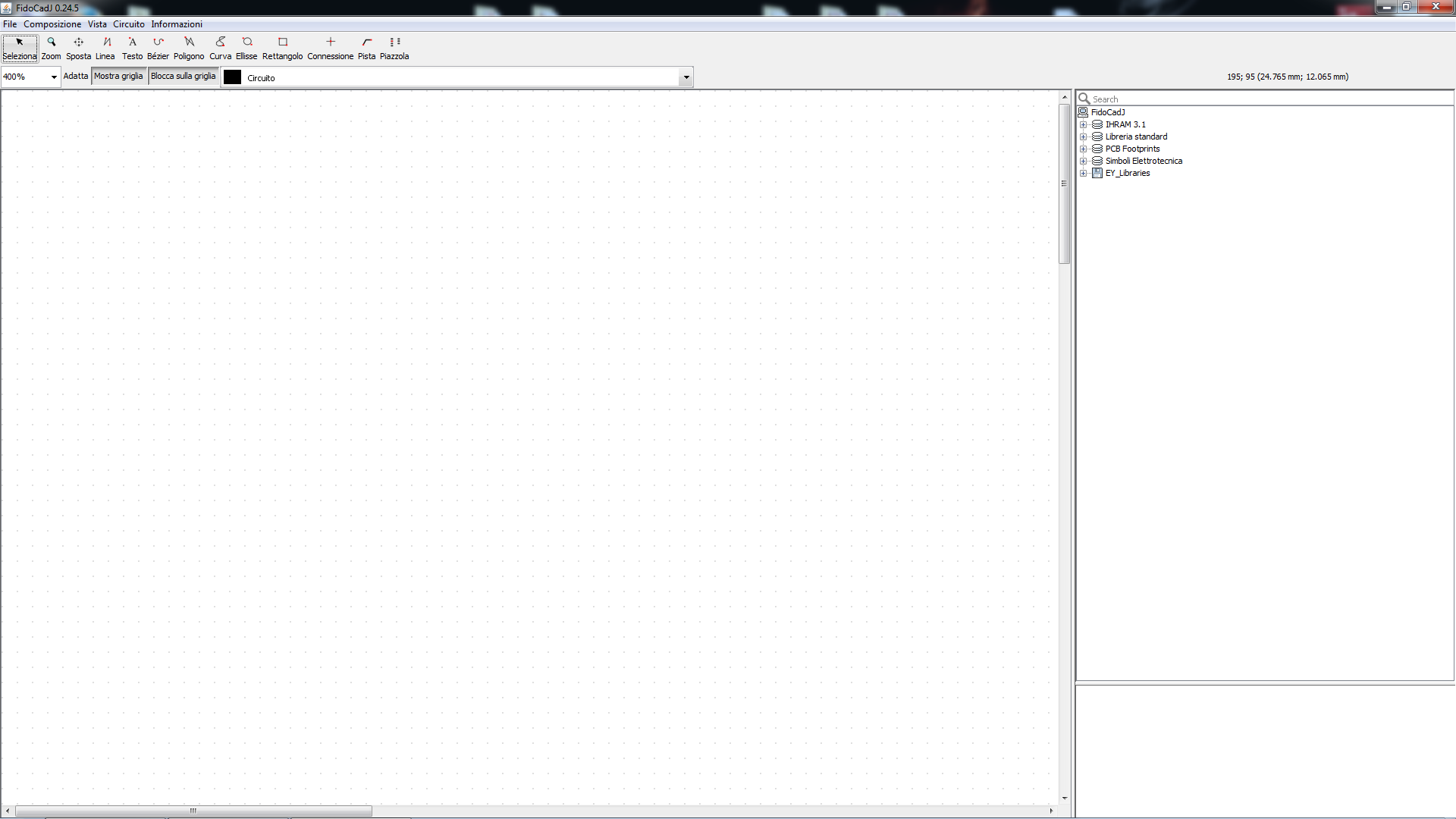Activate the Poligono tool

[189, 48]
